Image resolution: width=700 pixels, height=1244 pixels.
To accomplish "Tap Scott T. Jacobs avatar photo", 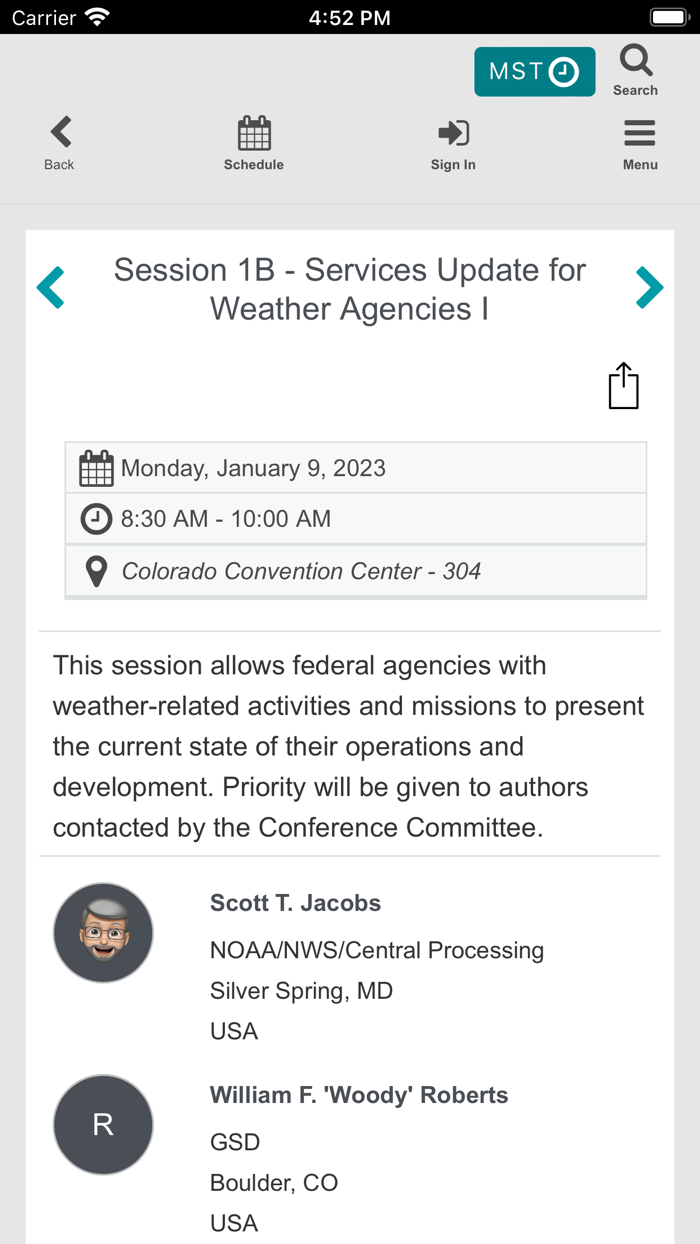I will pos(103,933).
